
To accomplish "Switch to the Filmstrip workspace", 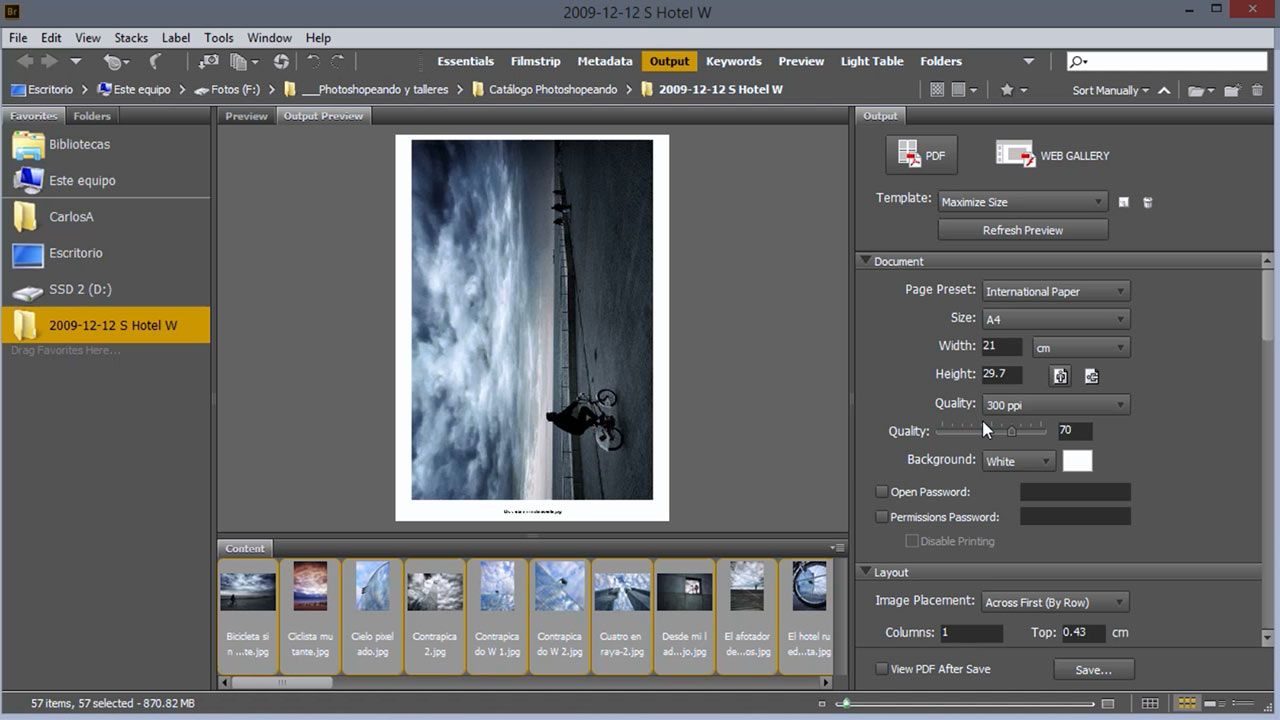I will tap(536, 61).
